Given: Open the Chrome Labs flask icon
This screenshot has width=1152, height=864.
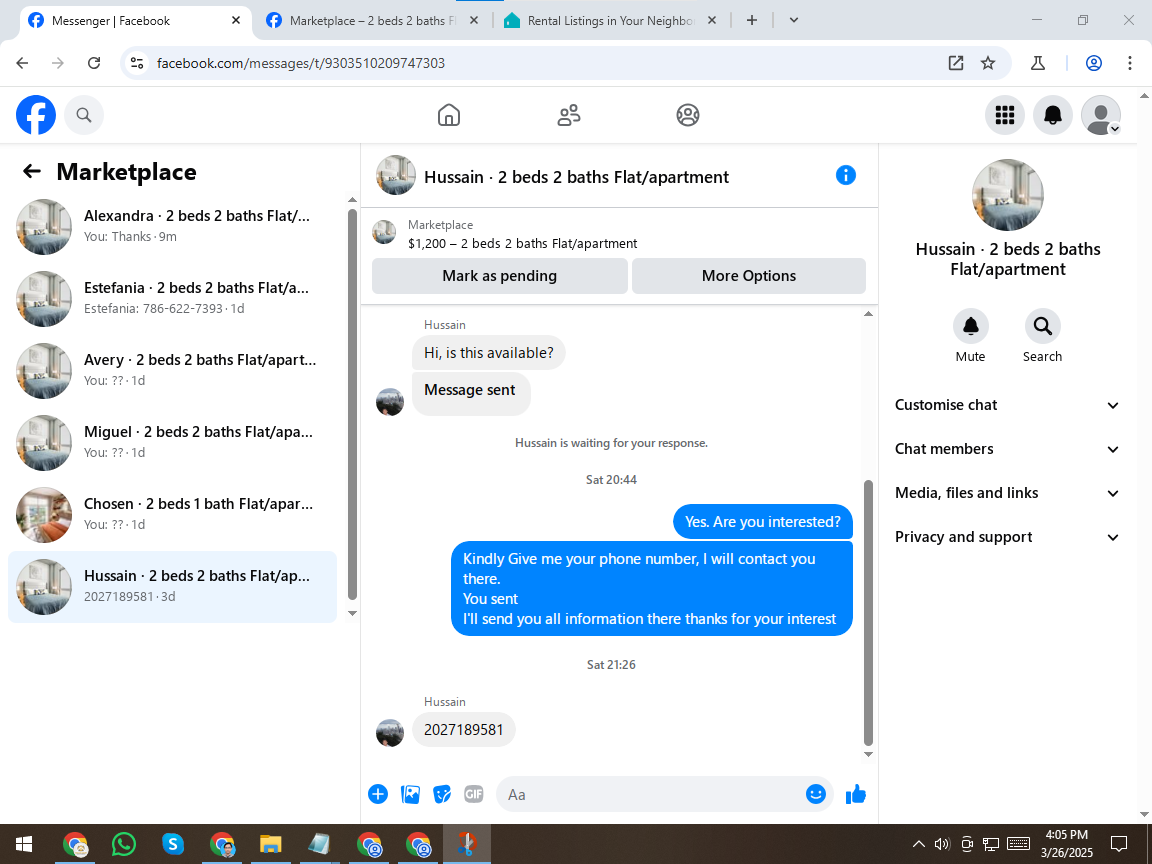Looking at the screenshot, I should pyautogui.click(x=1038, y=63).
